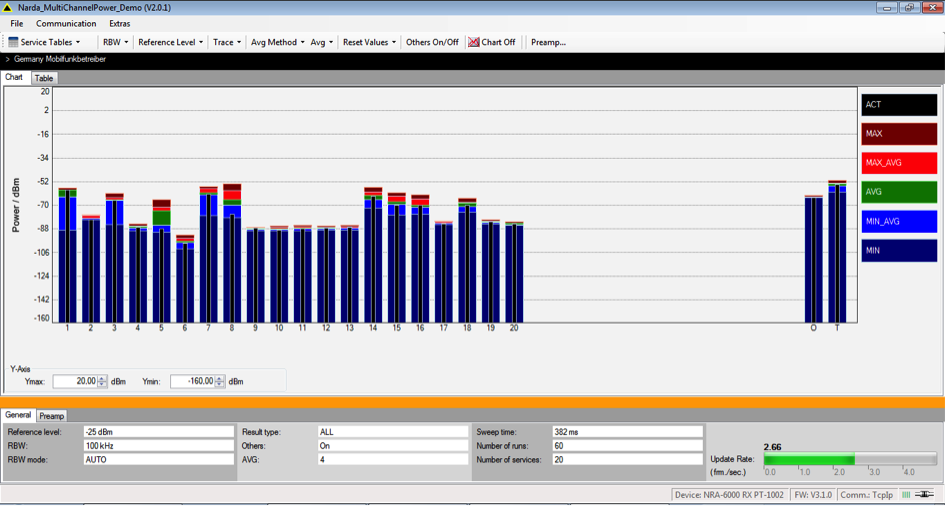Click the green signal bars status icon

pos(906,495)
